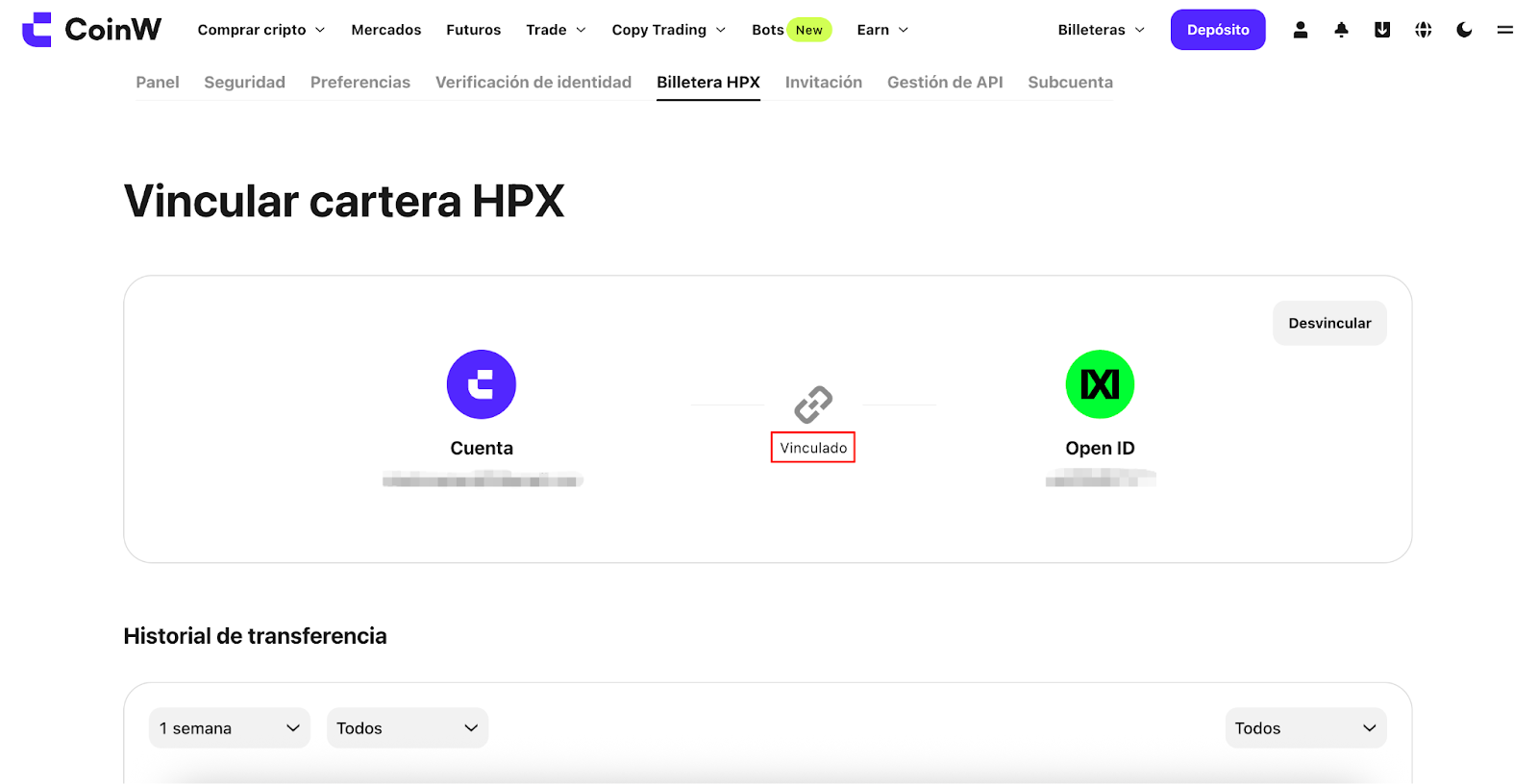
Task: Click the Cuenta CoinW account icon
Action: click(482, 384)
